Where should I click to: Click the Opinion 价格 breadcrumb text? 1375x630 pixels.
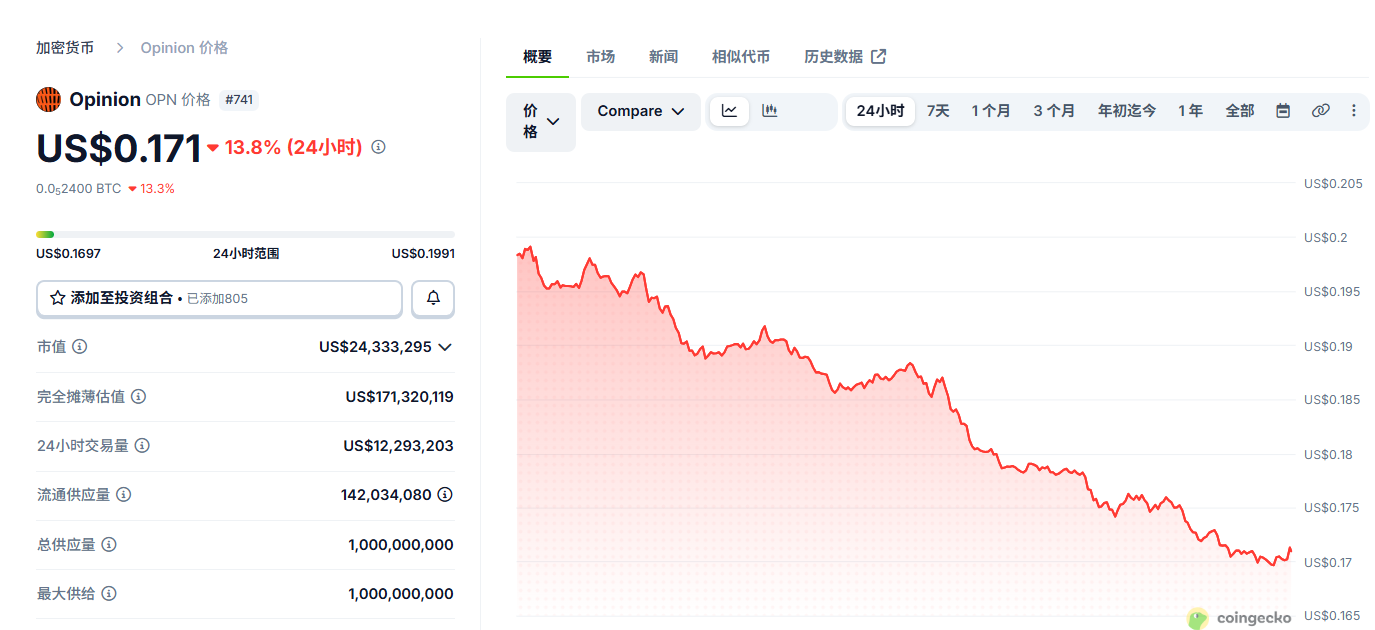184,48
